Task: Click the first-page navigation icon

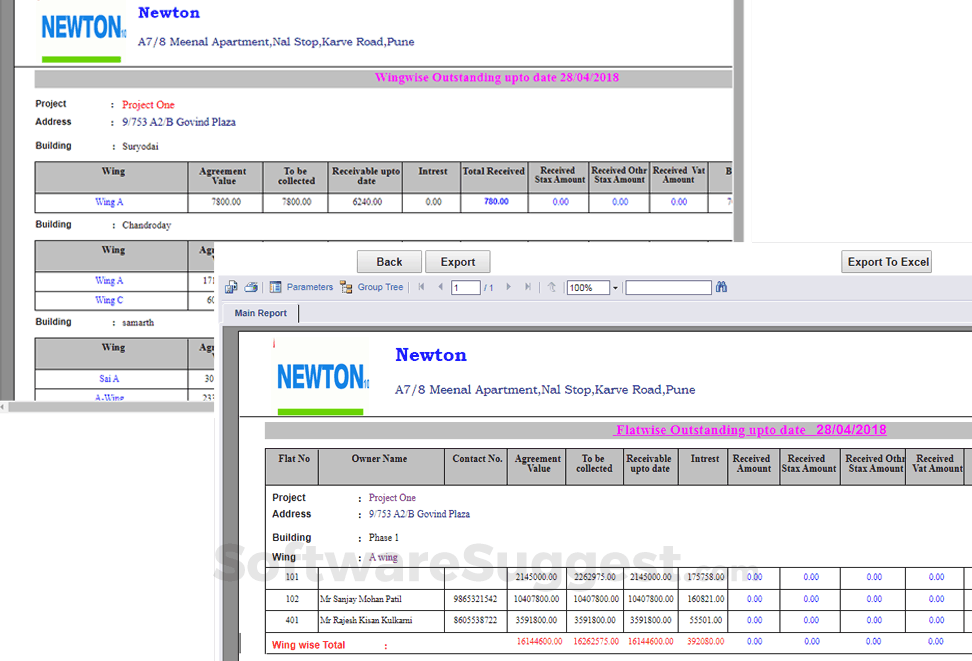Action: (x=423, y=287)
